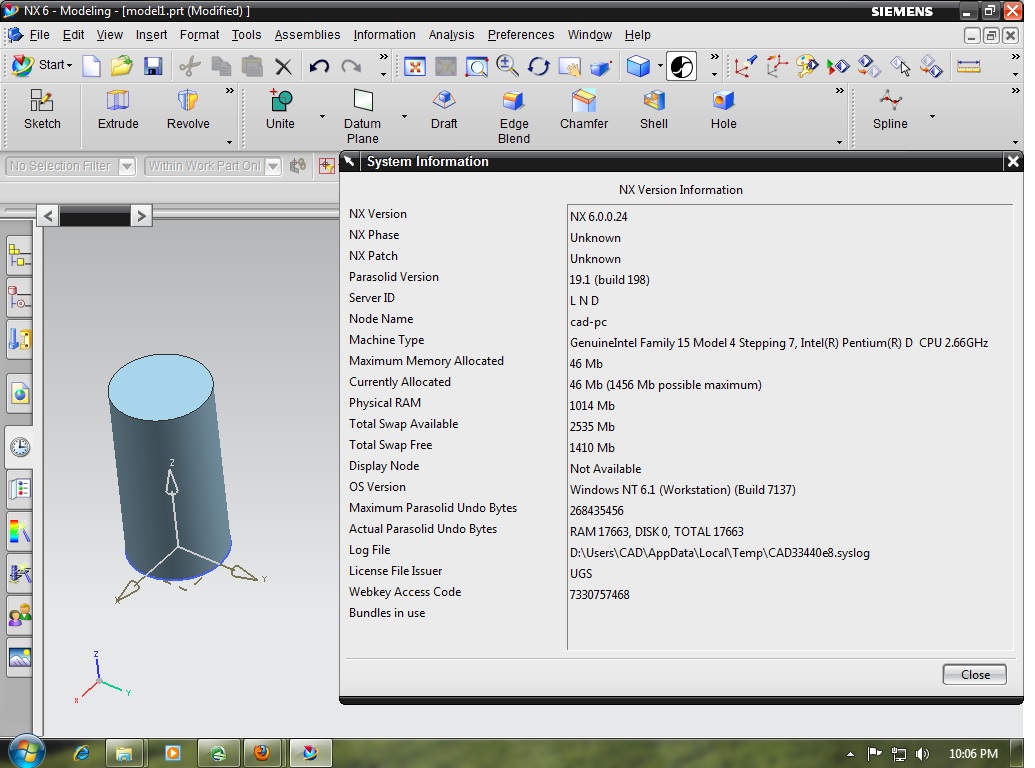Click the Delete X icon

pos(283,66)
